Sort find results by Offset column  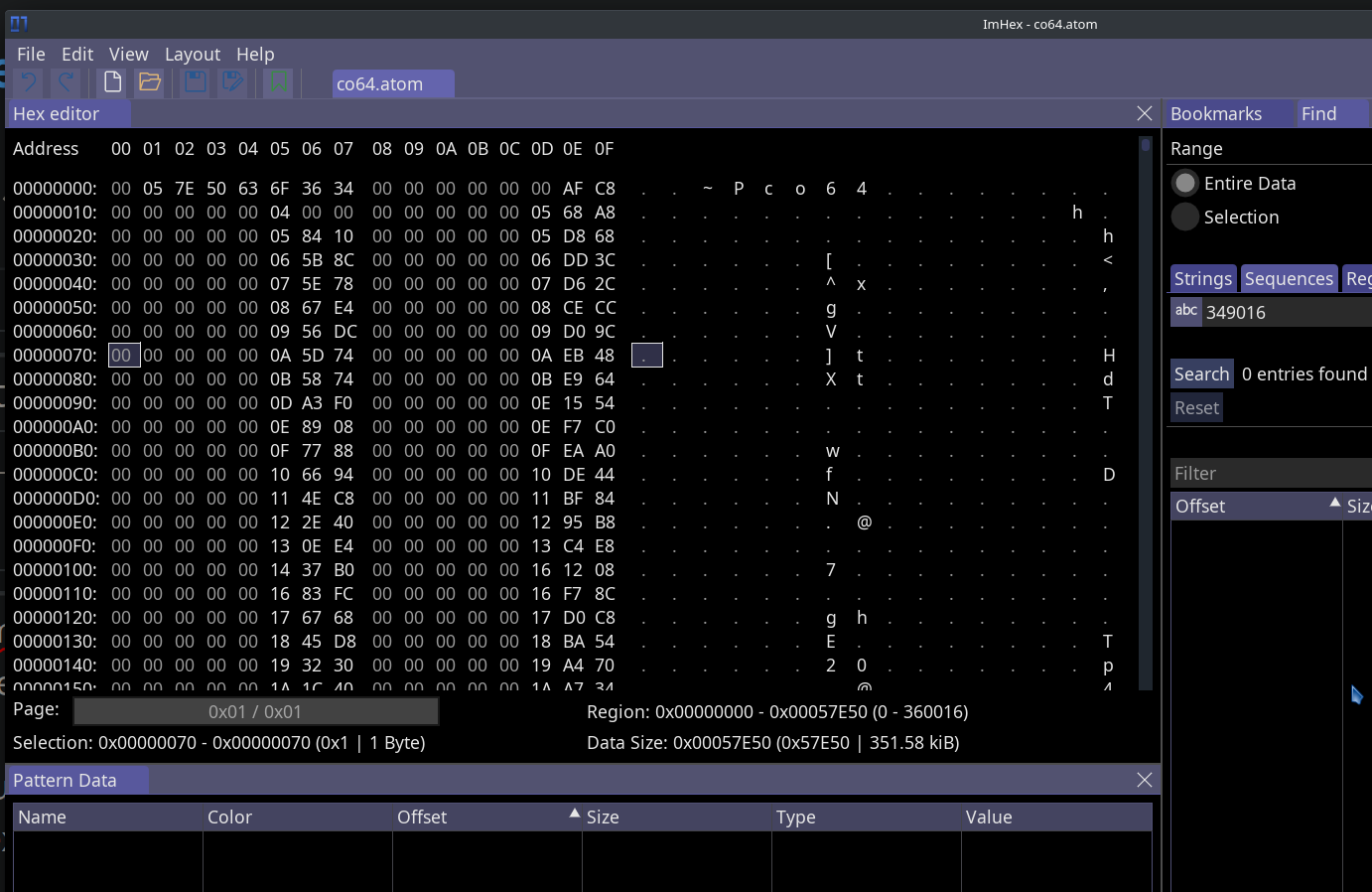point(1257,506)
